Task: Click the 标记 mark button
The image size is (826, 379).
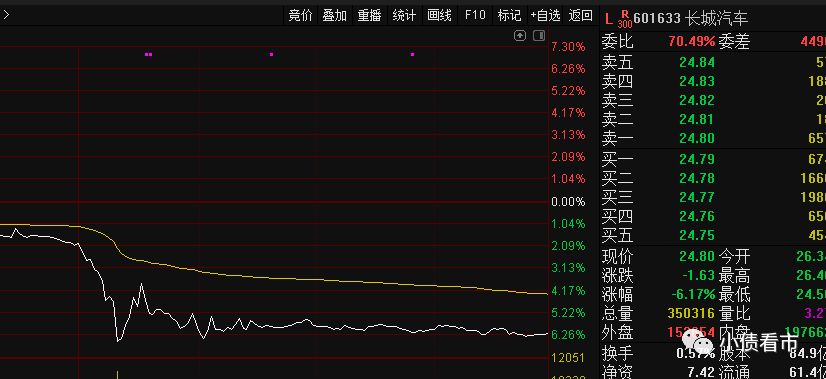Action: pos(509,15)
